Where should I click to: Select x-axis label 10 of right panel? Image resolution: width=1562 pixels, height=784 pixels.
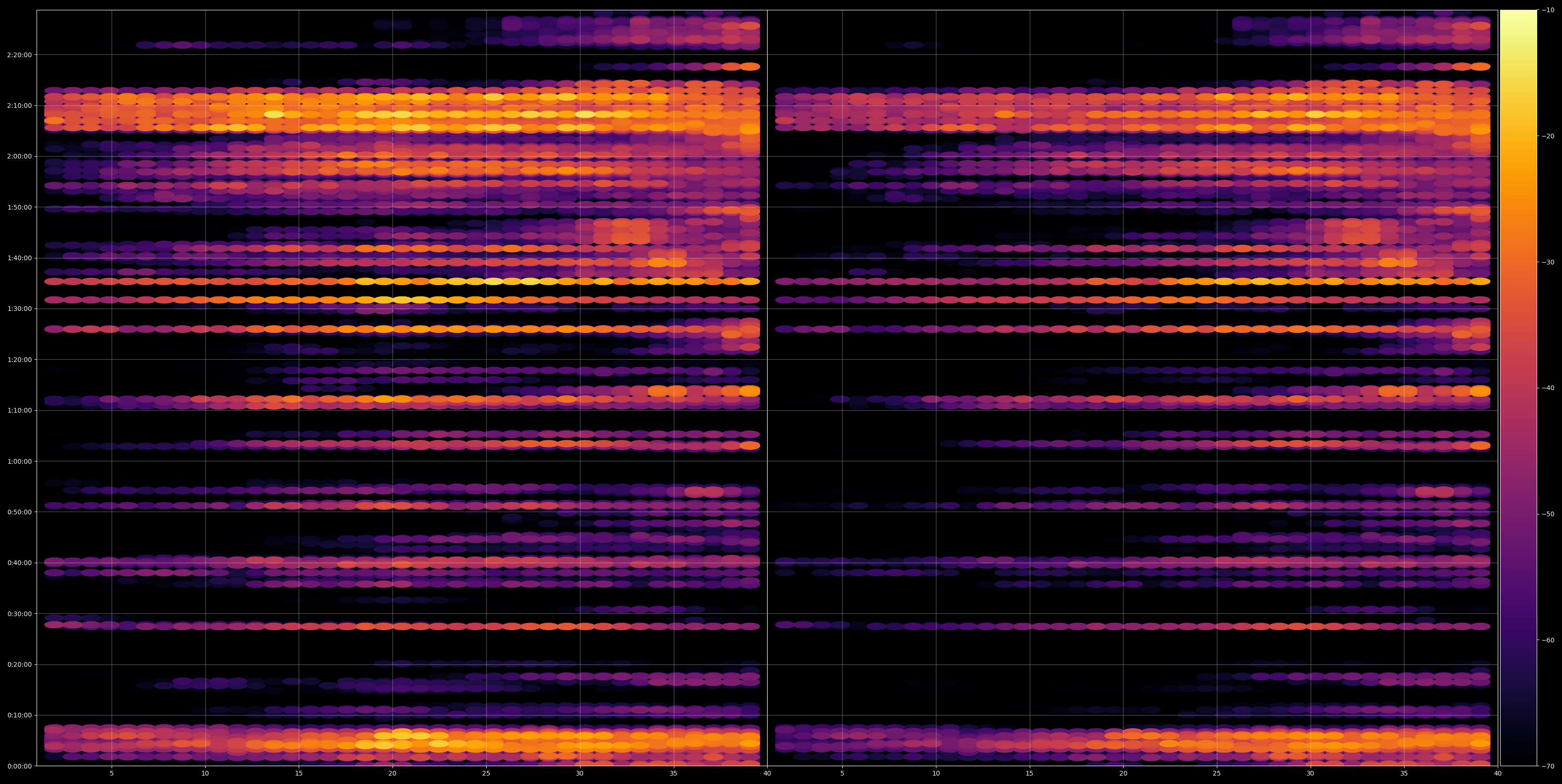tap(936, 774)
